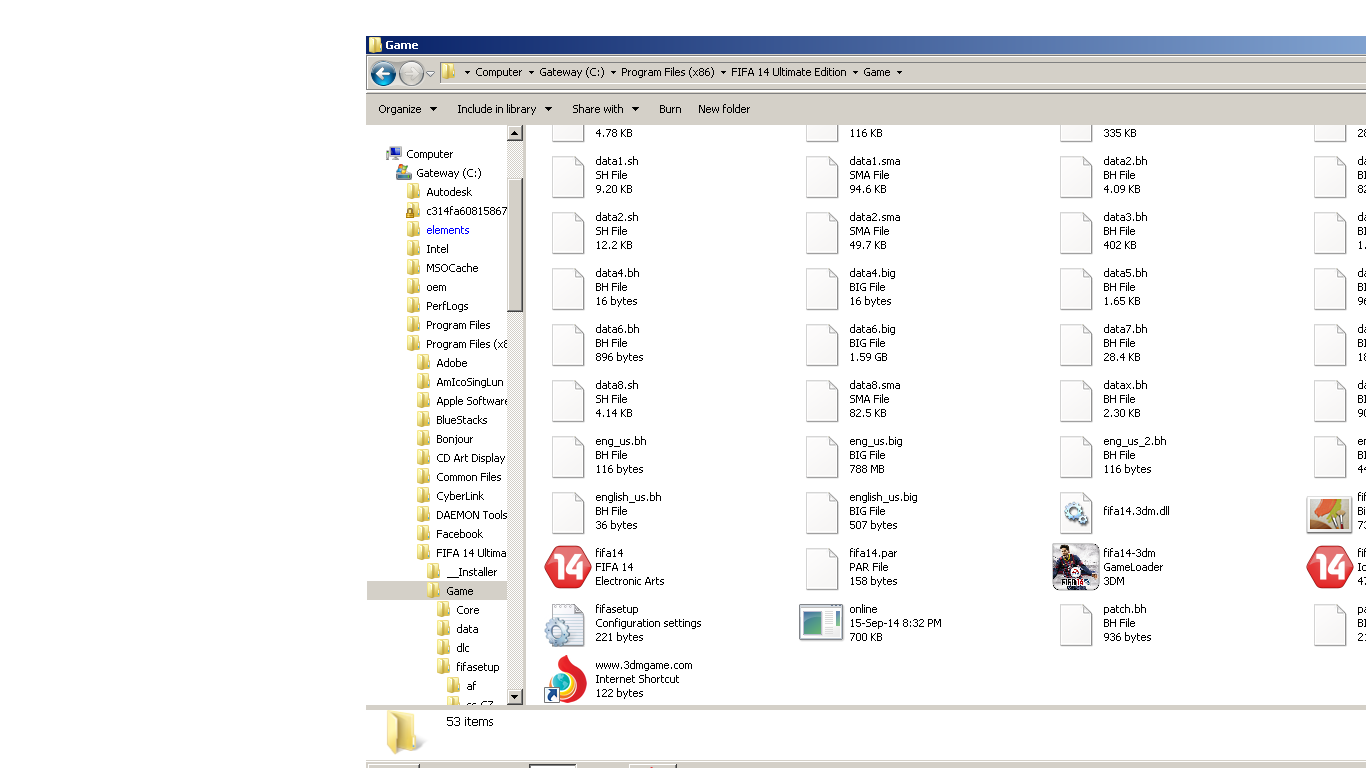Click the folder tree's vertical scrollbar thumb

[515, 245]
